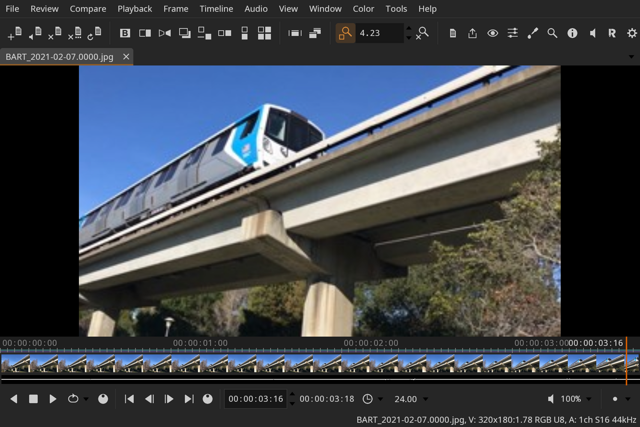Select the BART_2021-02-07.0000.jpg tab
This screenshot has height=427, width=640.
(x=60, y=57)
